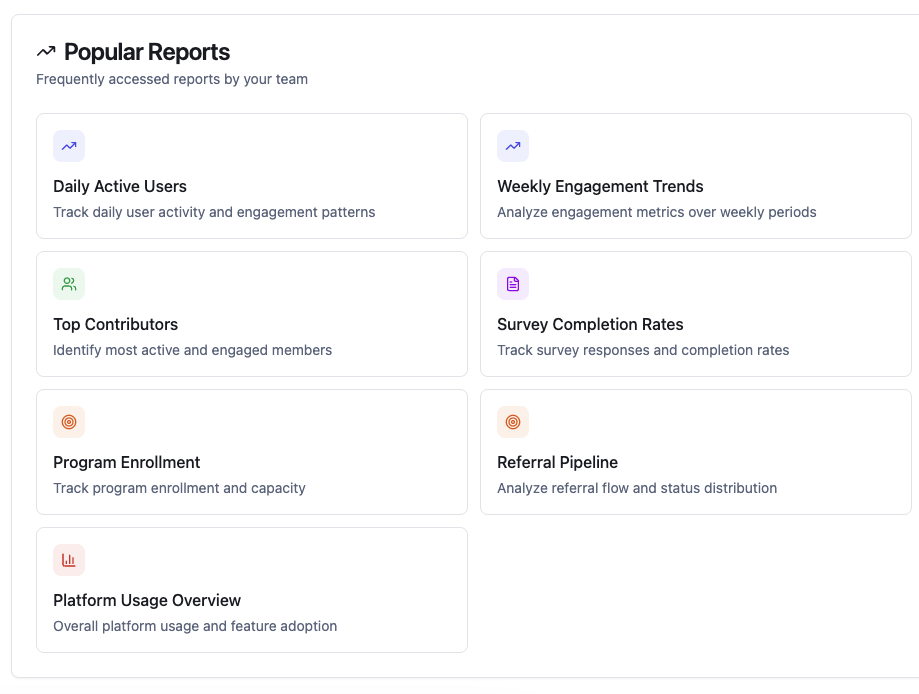Open the Daily Active Users report title
919x694 pixels.
tap(120, 186)
